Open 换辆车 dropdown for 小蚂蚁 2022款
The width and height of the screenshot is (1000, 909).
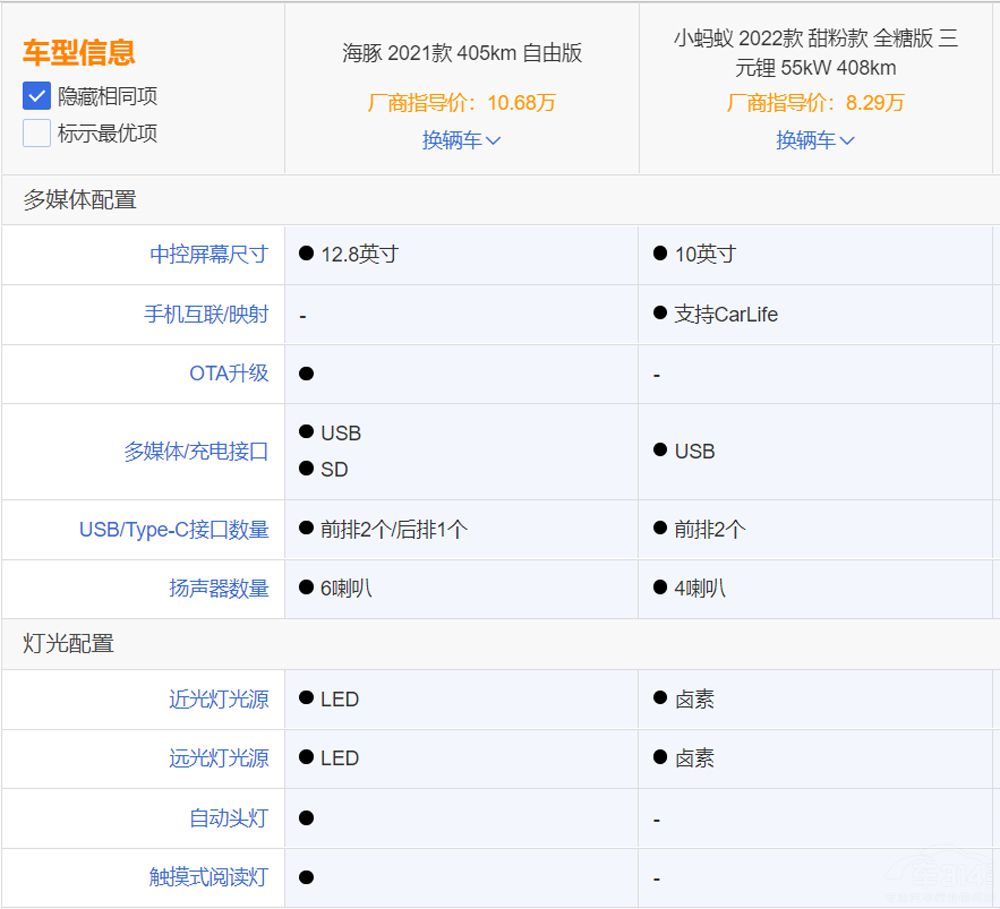click(x=815, y=140)
